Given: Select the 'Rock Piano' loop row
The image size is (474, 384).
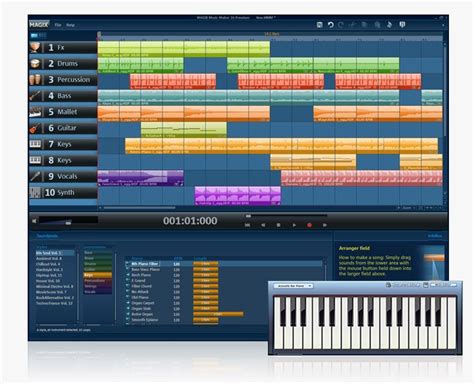Looking at the screenshot, I should click(224, 275).
